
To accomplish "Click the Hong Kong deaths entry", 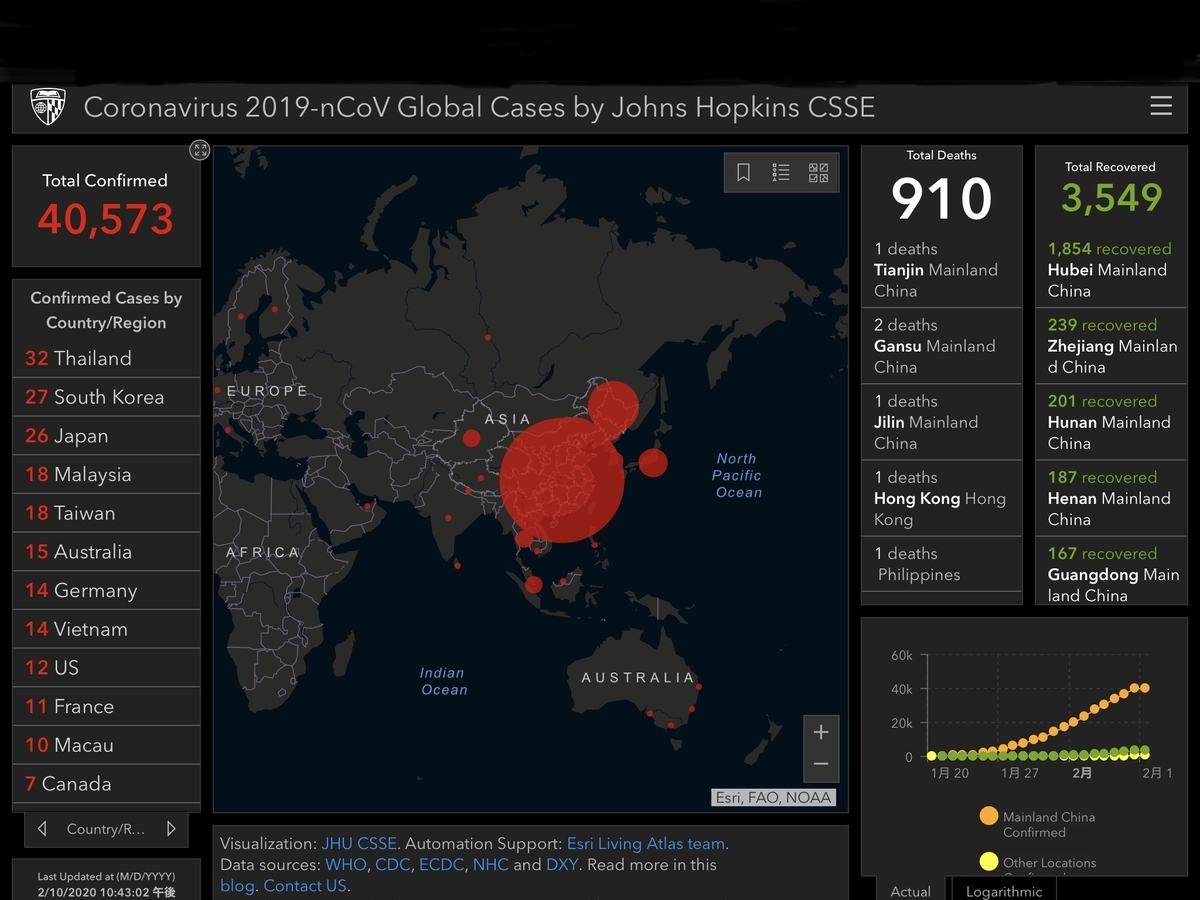I will point(941,498).
